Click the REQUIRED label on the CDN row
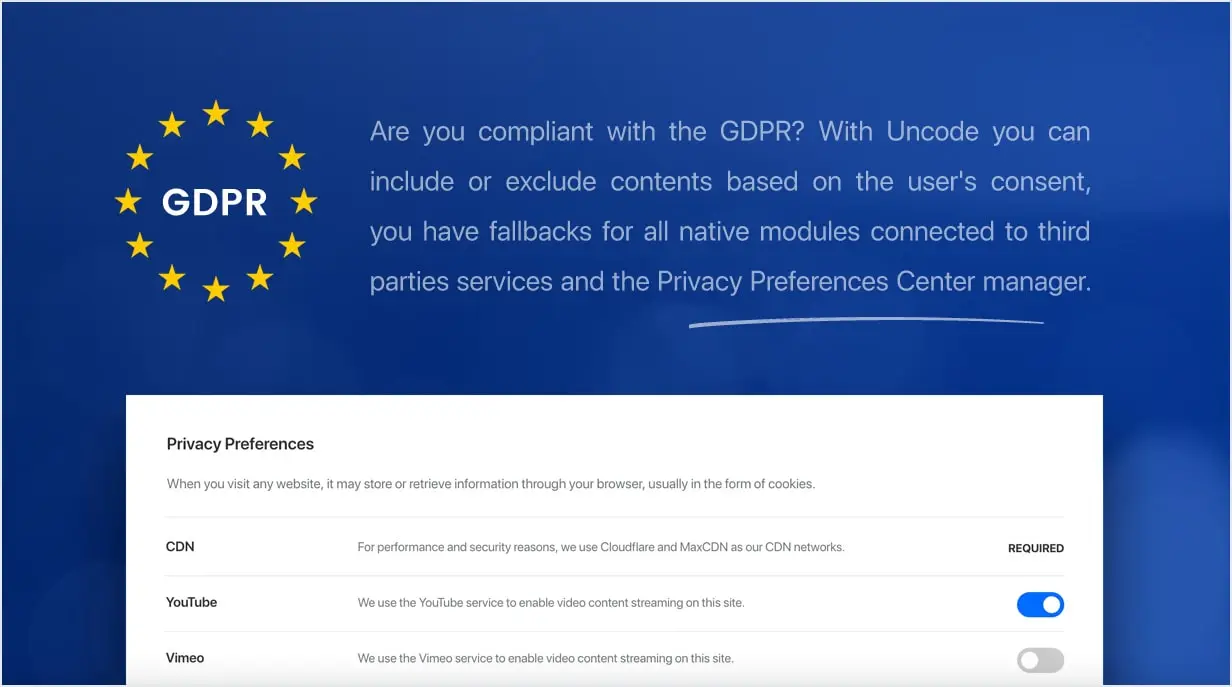This screenshot has height=687, width=1232. [x=1035, y=548]
